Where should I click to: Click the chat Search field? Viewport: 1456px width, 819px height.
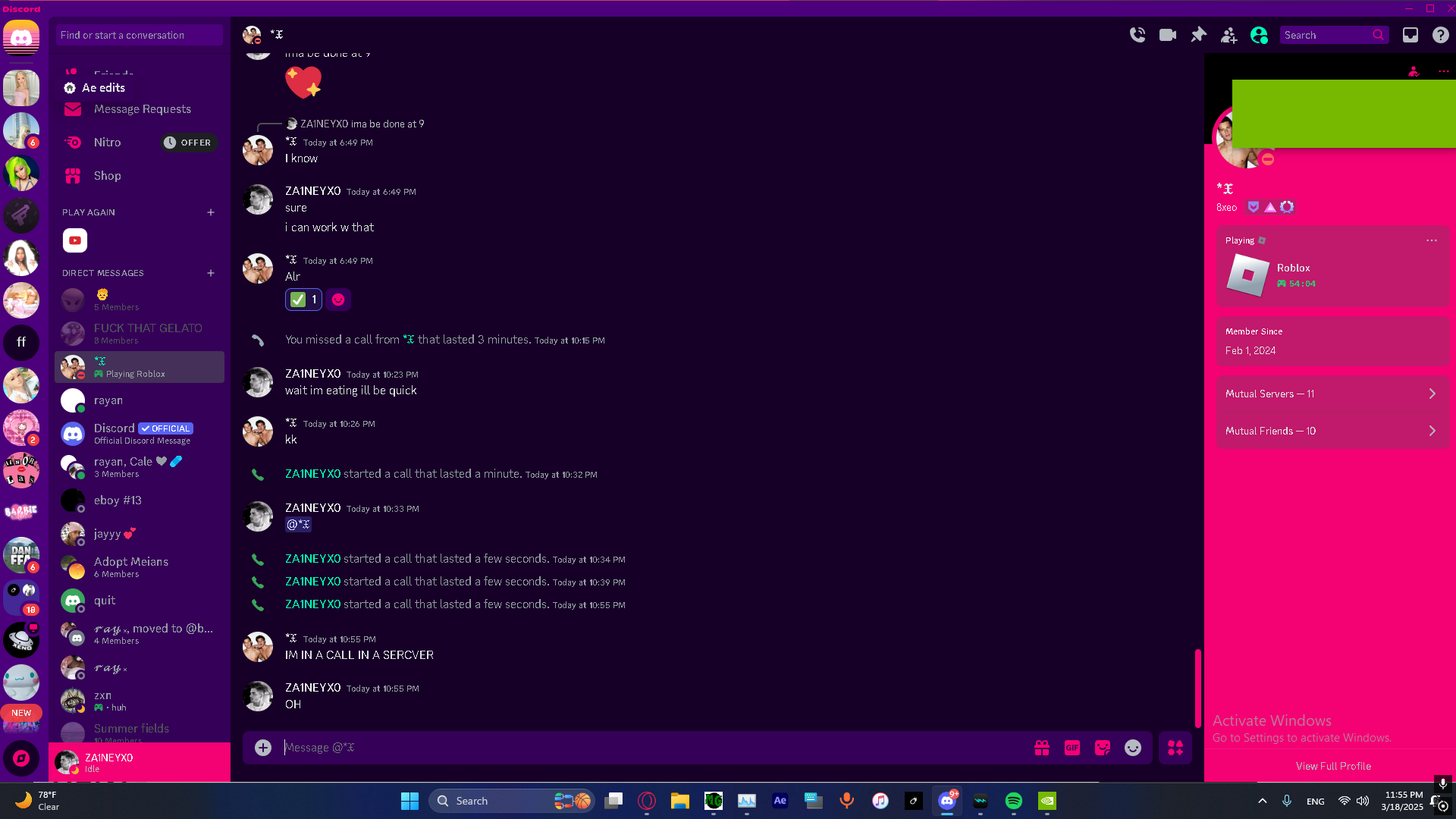[1334, 35]
